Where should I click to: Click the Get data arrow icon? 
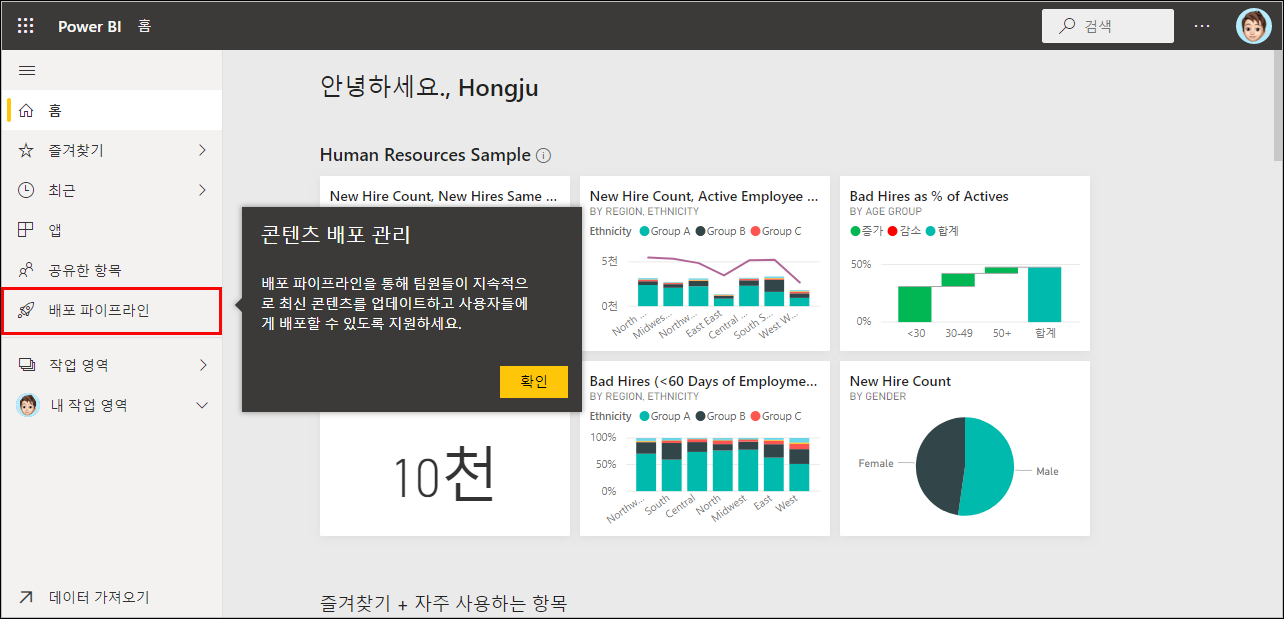point(26,597)
